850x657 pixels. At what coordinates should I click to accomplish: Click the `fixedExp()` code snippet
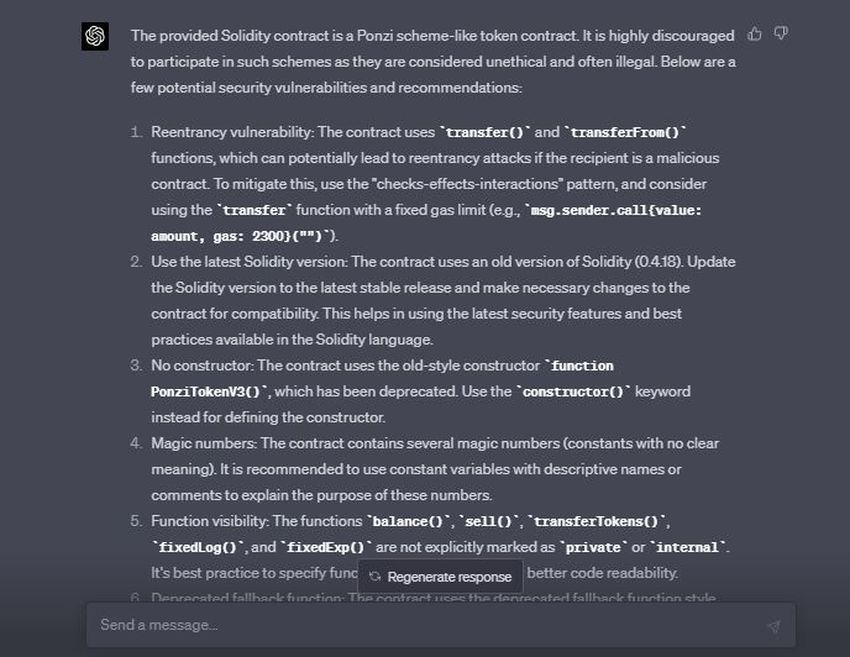326,548
